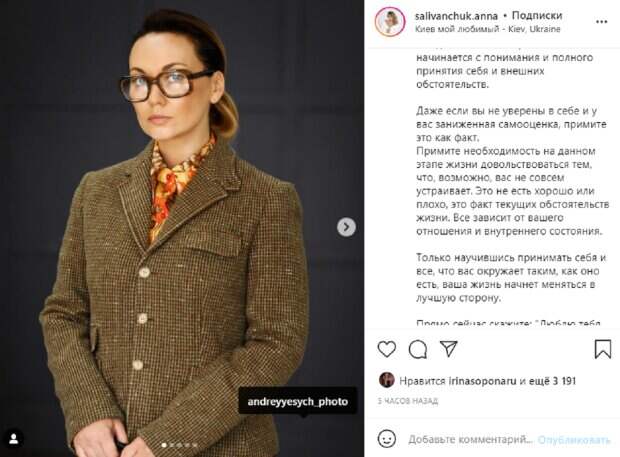Like the post with the heart icon

[x=387, y=349]
